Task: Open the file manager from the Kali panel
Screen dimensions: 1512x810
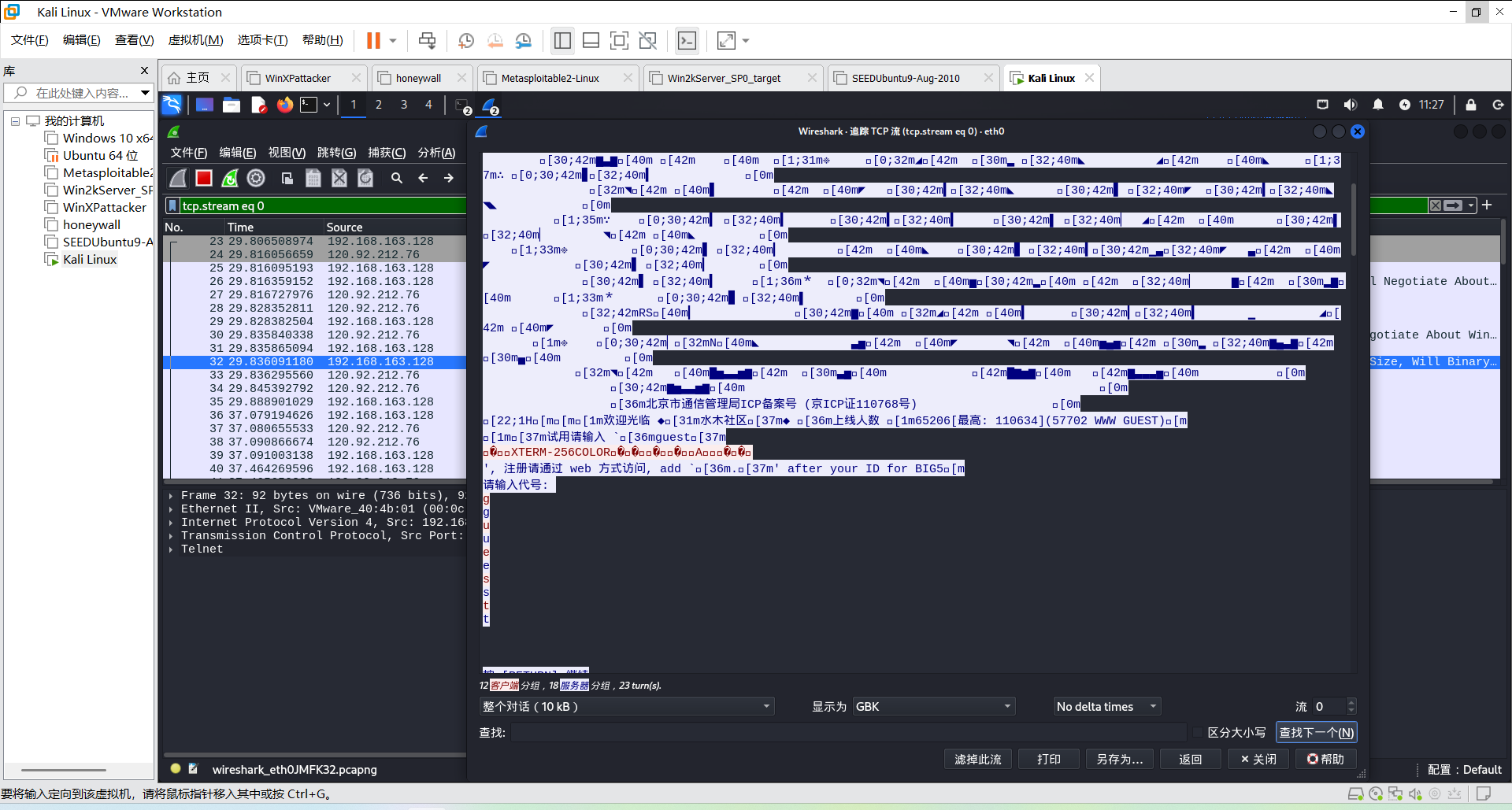Action: pos(232,105)
